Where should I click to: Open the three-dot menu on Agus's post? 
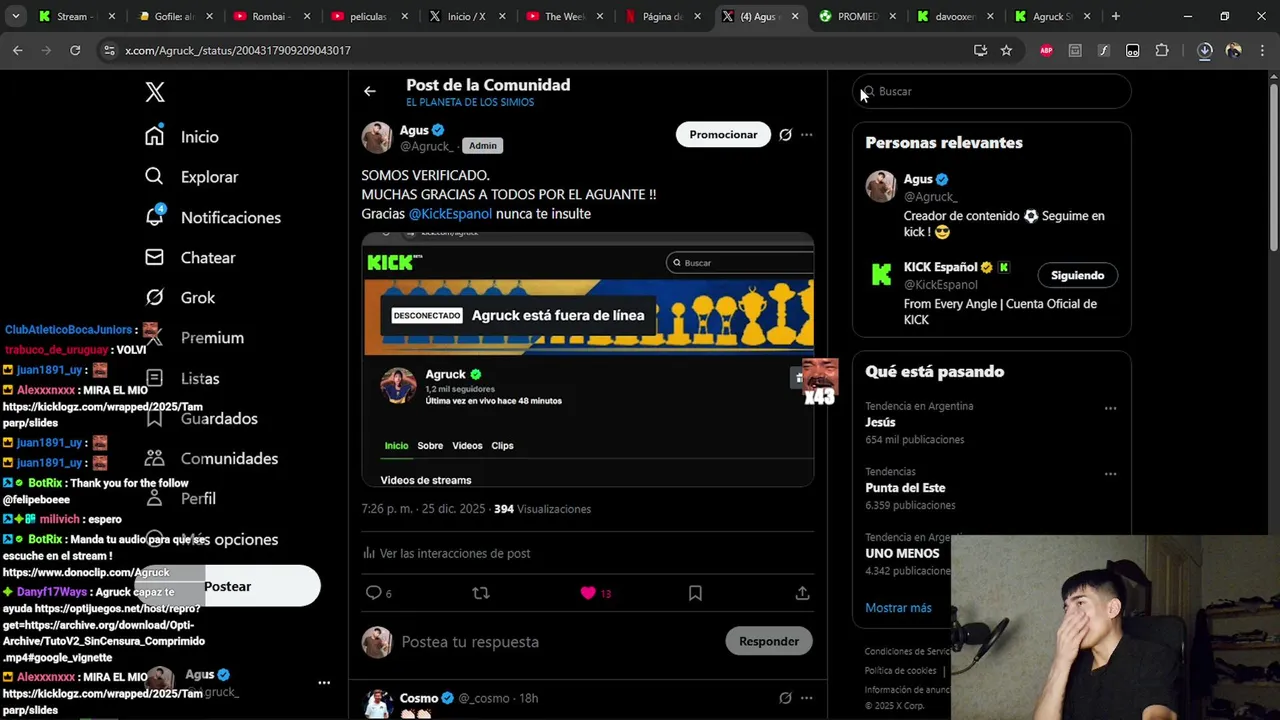coord(807,134)
